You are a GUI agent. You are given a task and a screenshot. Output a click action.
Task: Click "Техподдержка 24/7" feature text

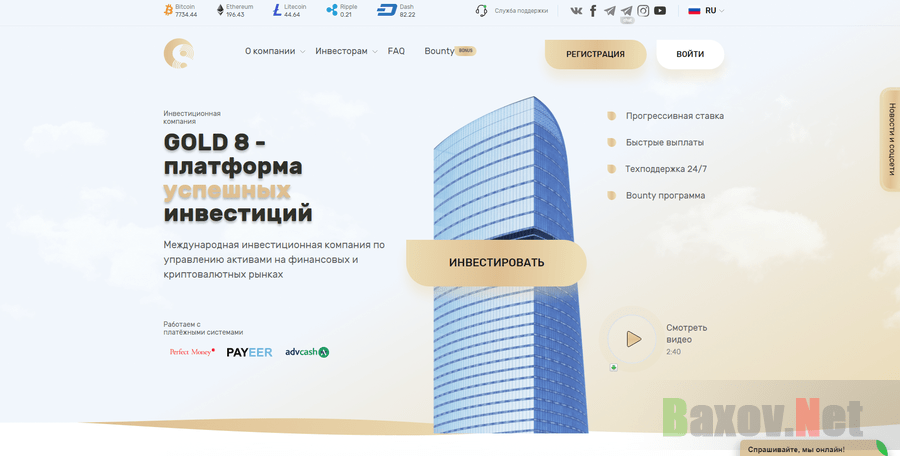click(x=666, y=169)
